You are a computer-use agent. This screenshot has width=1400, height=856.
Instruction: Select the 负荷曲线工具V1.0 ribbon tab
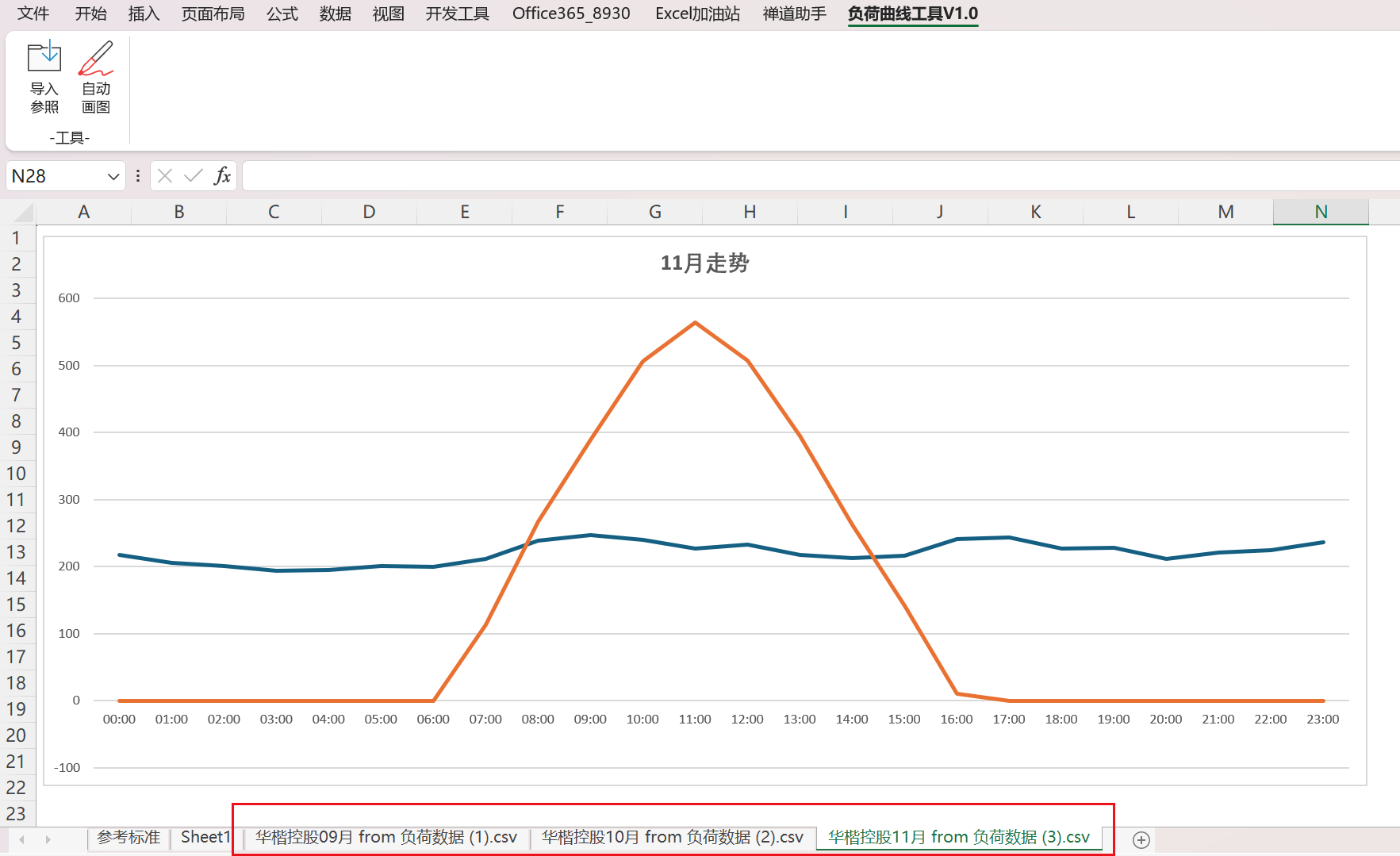pyautogui.click(x=913, y=13)
